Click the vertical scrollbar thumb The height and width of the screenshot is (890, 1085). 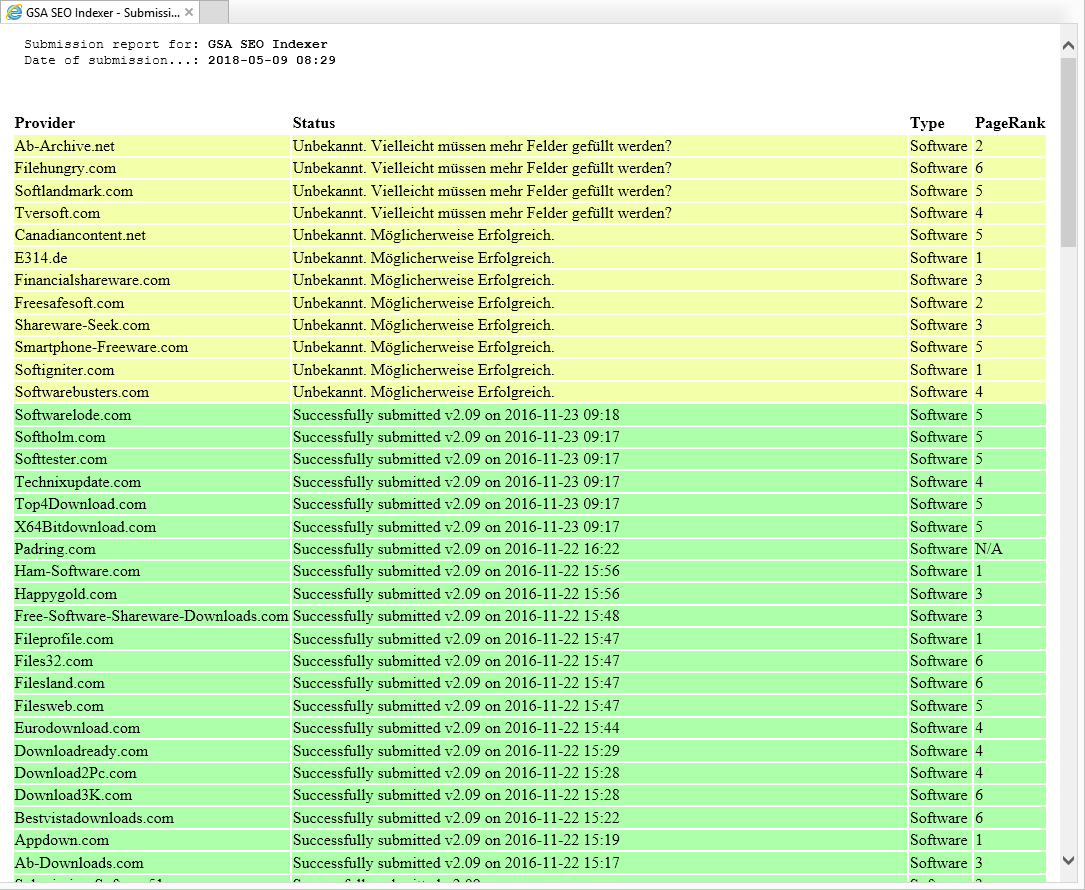pos(1068,152)
